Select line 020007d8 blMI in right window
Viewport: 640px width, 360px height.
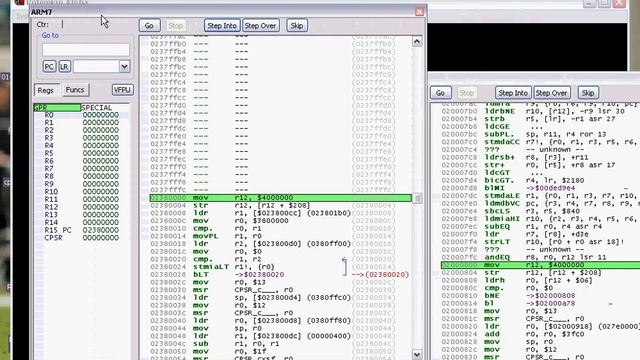click(x=540, y=188)
